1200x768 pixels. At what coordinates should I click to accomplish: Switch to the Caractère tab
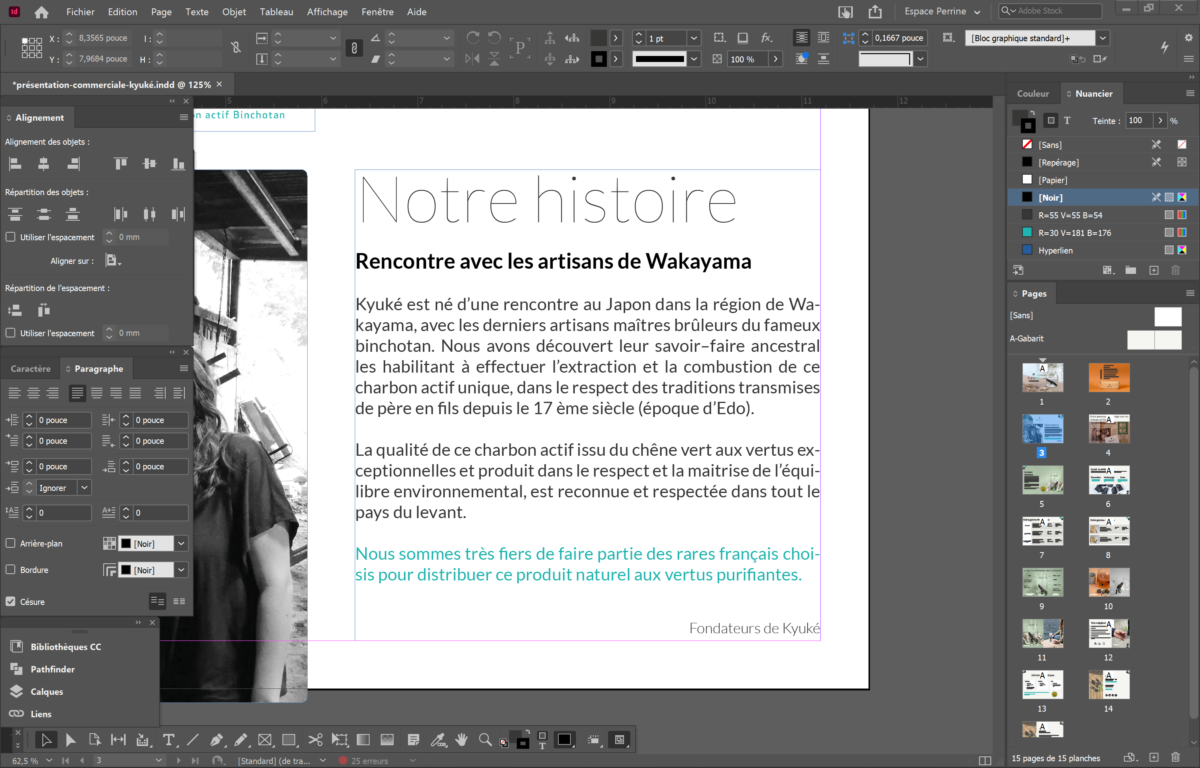coord(30,369)
